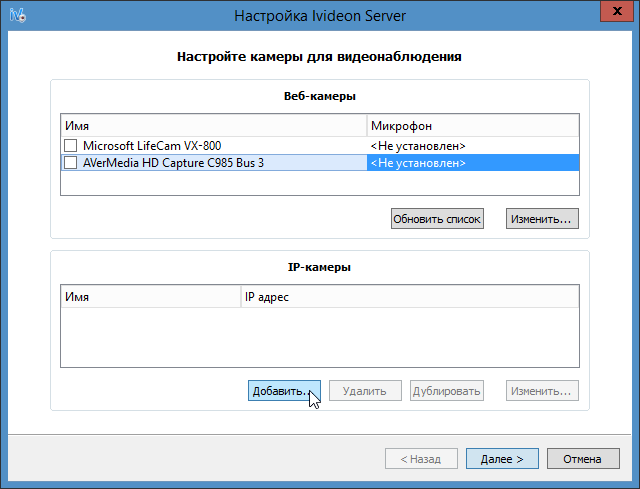Click the IP адрес column header
The width and height of the screenshot is (640, 489).
[408, 297]
